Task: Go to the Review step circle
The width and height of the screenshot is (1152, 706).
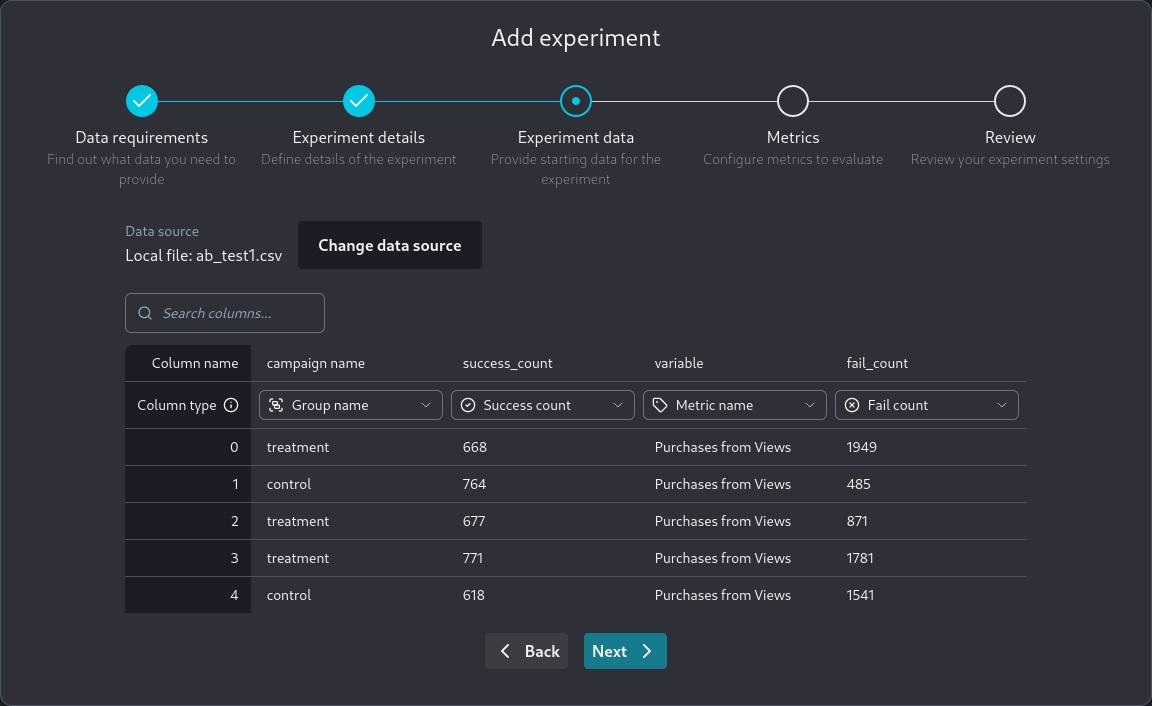Action: coord(1010,101)
